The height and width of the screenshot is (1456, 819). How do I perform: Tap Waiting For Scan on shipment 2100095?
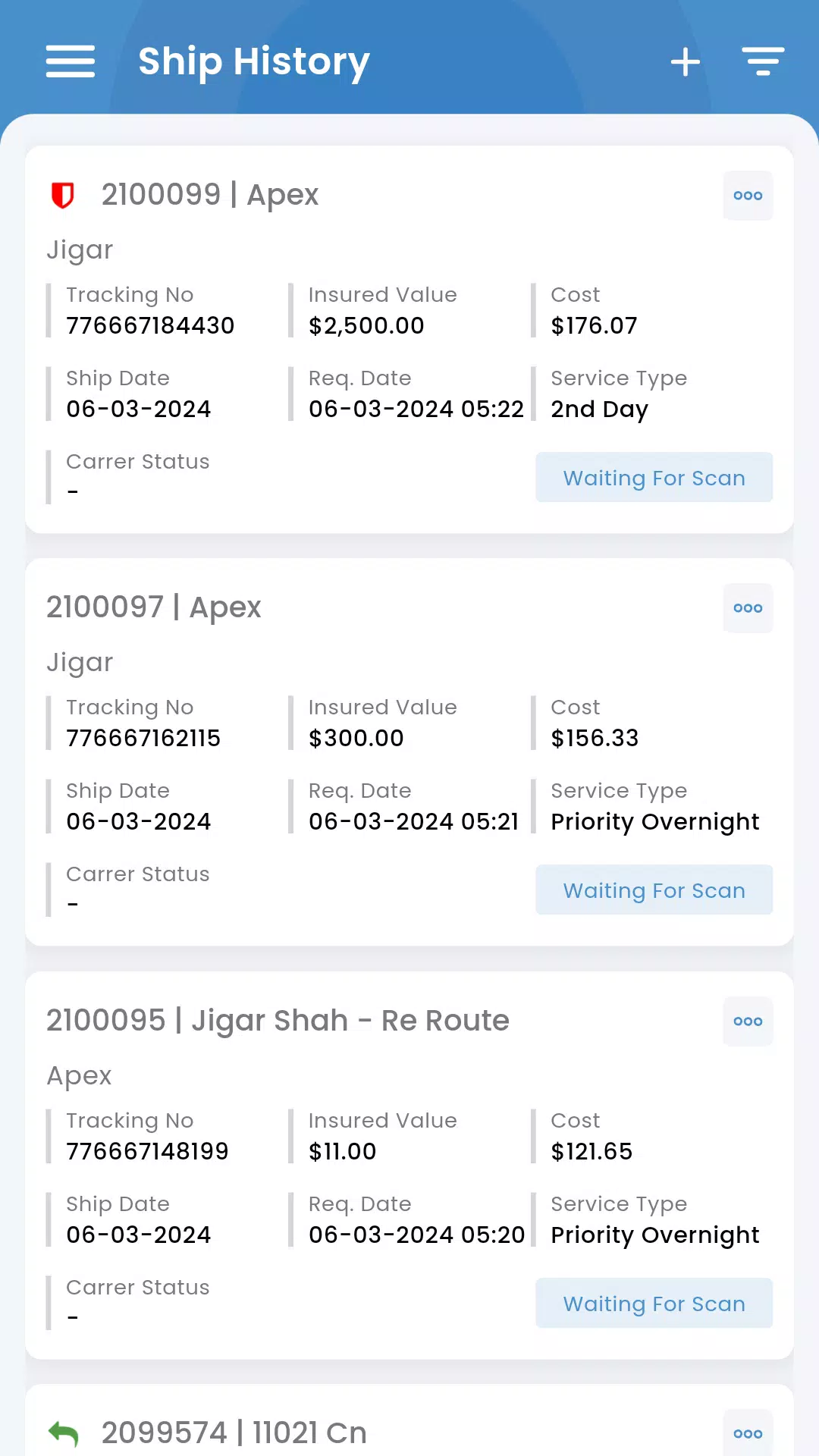[654, 1304]
